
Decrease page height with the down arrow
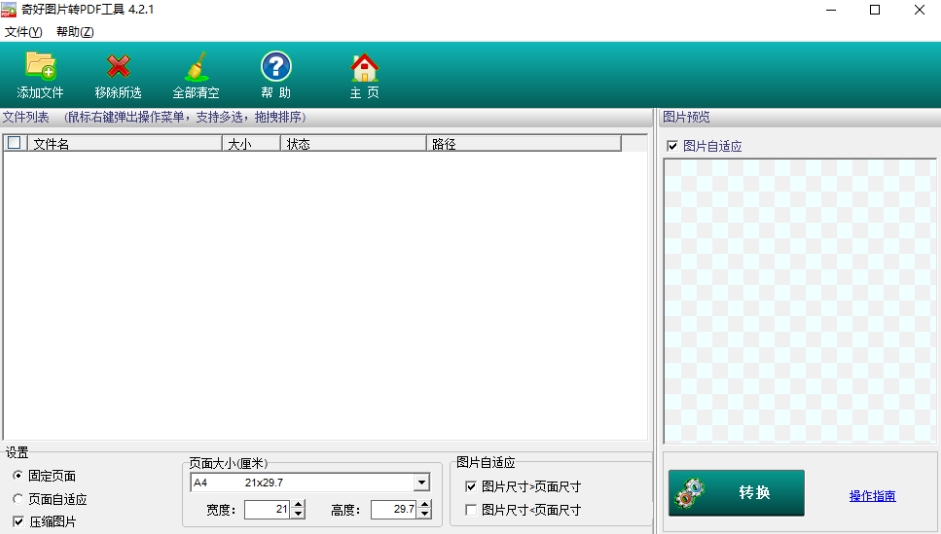425,515
